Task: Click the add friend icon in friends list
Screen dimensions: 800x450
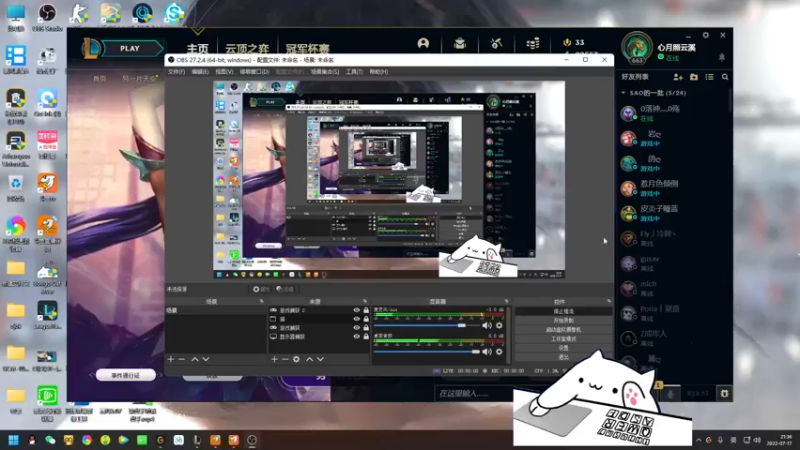Action: pos(678,77)
